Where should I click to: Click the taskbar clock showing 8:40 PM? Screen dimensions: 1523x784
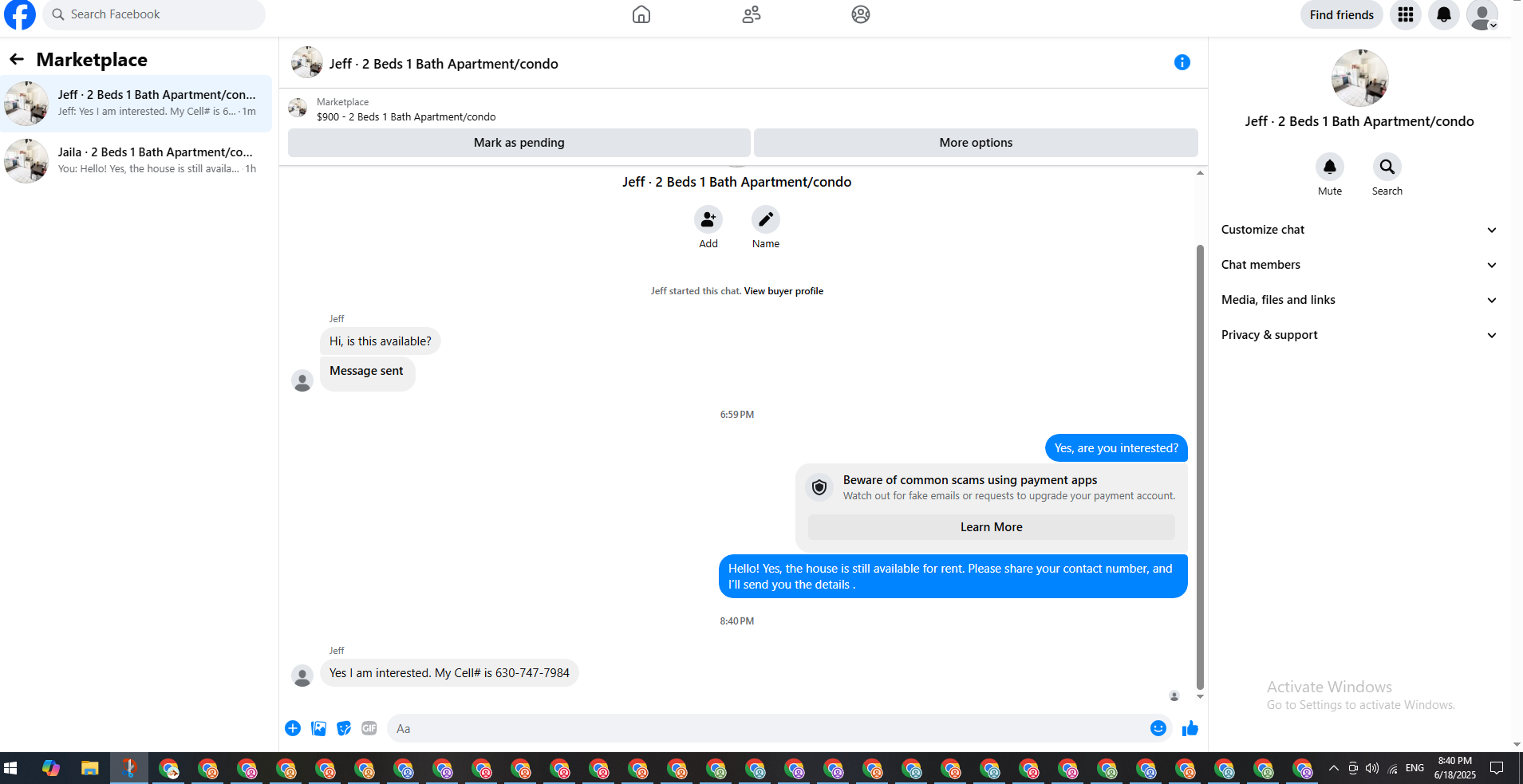(1454, 767)
